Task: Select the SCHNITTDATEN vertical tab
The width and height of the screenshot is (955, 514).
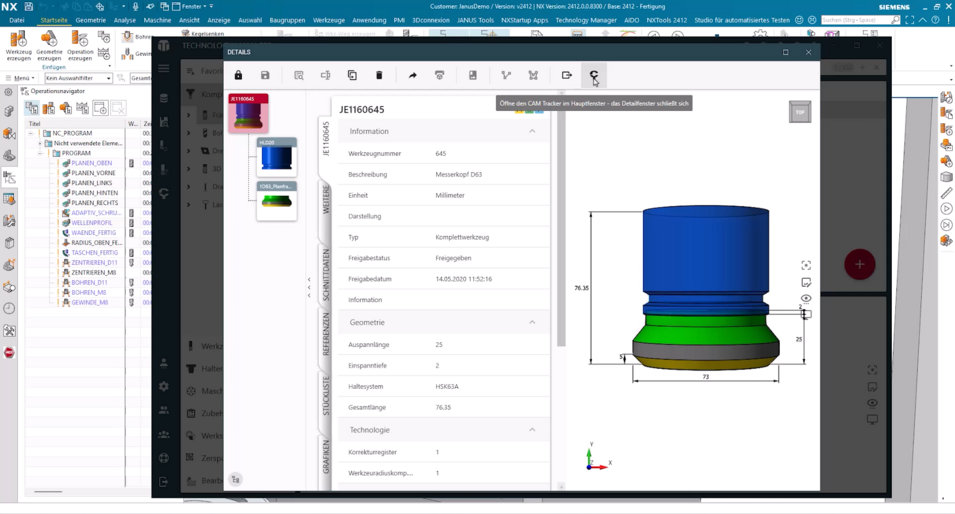Action: (325, 275)
